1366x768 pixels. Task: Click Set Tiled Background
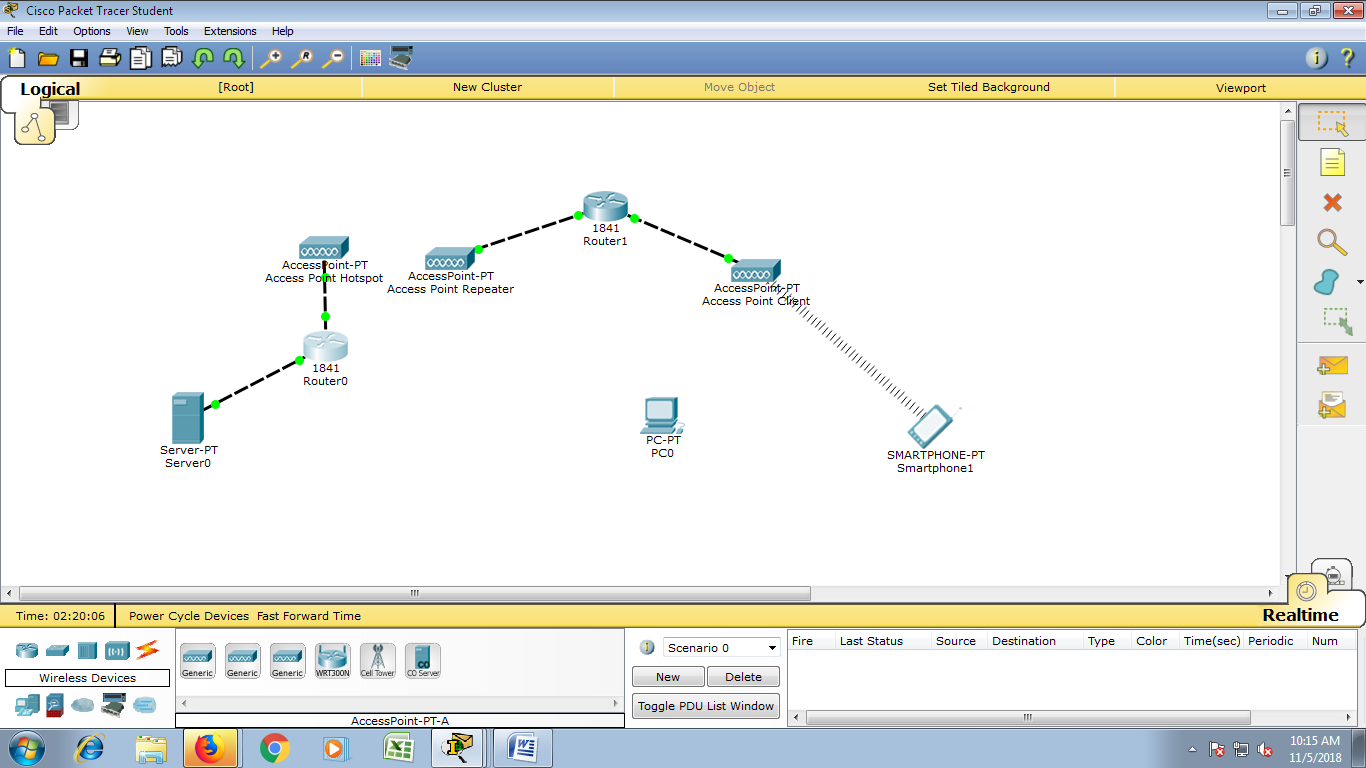tap(989, 87)
